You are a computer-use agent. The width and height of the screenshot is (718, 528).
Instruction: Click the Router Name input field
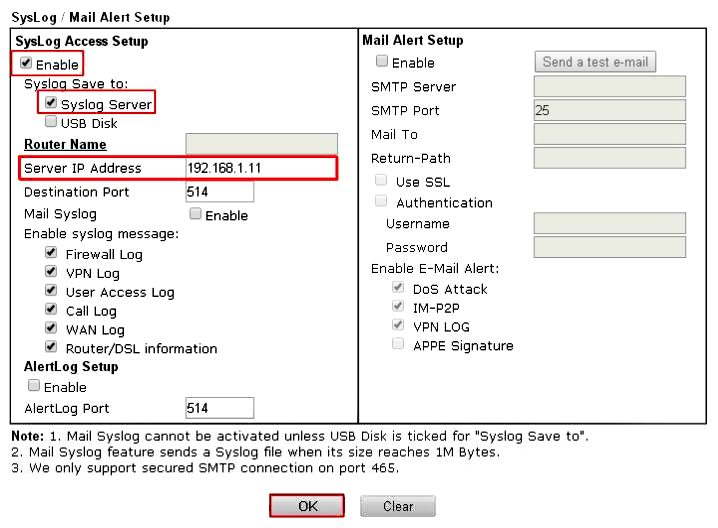click(x=261, y=144)
